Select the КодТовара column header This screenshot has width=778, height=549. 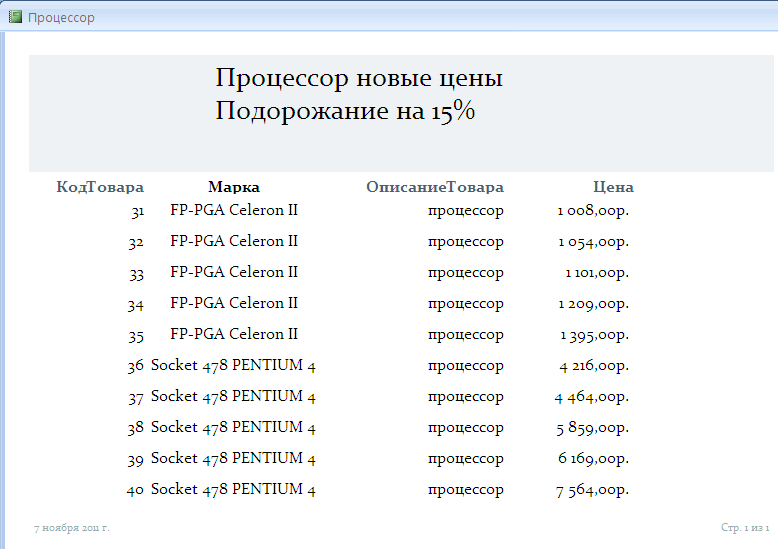(x=100, y=187)
